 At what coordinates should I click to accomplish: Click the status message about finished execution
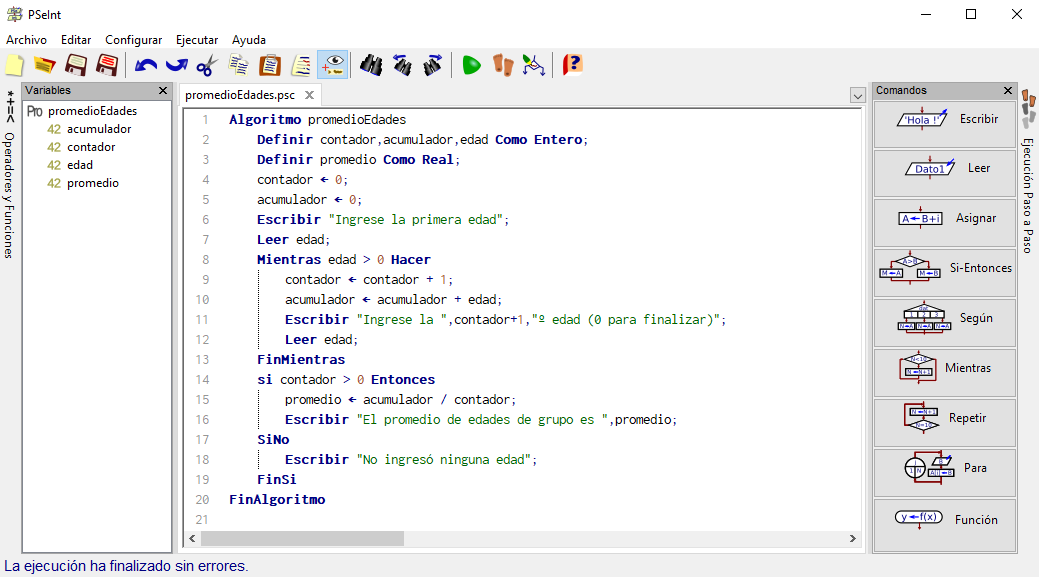[x=126, y=566]
